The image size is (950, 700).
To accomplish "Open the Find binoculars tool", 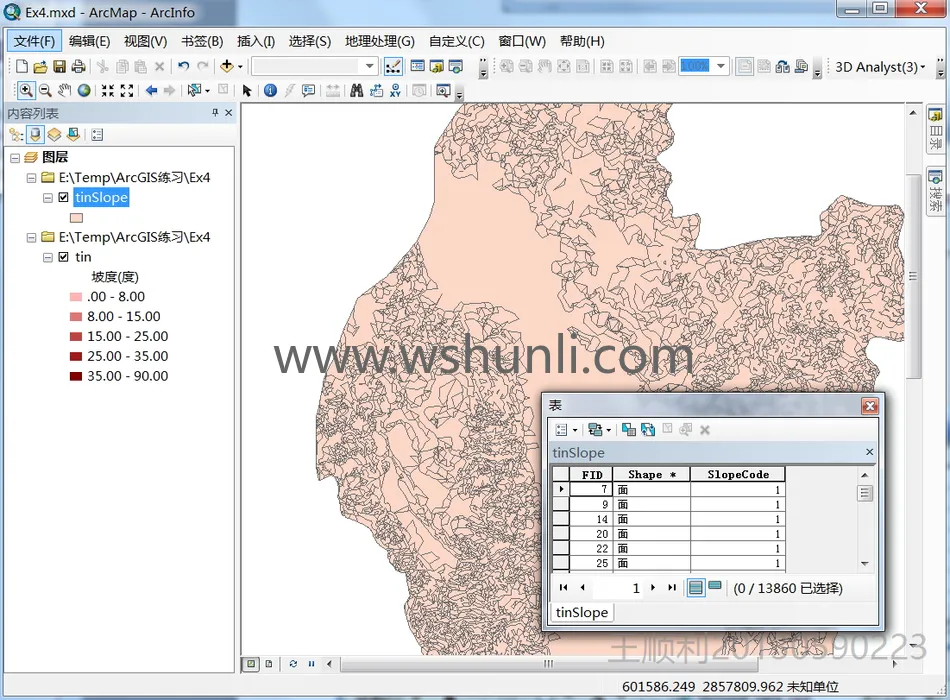I will click(x=356, y=90).
